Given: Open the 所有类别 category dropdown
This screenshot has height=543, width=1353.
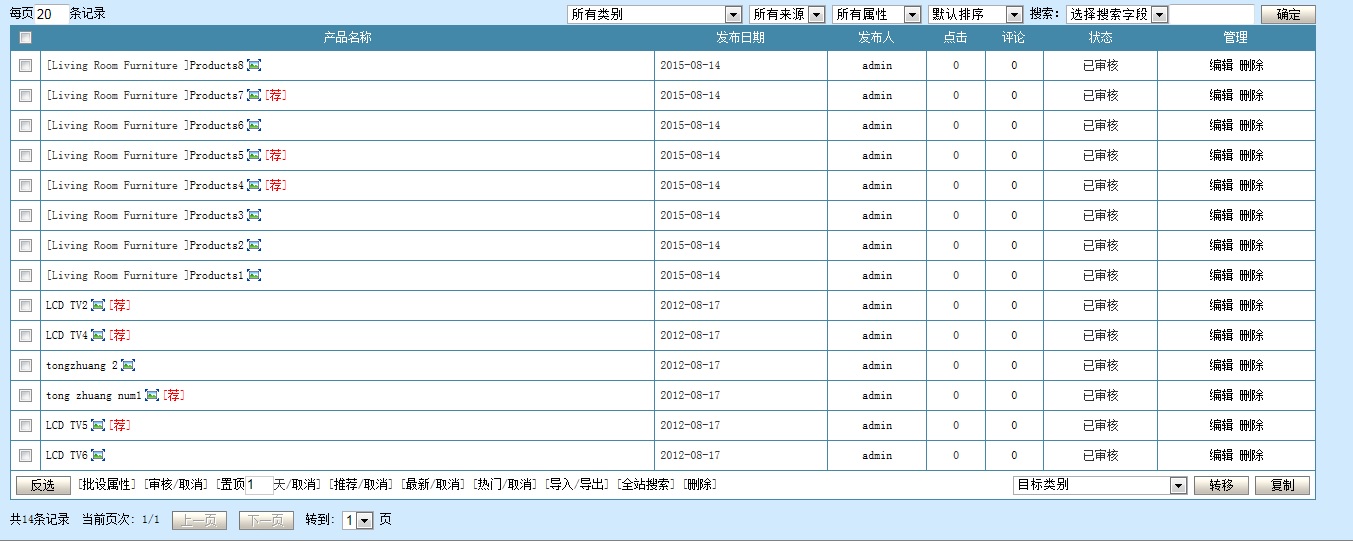Looking at the screenshot, I should point(654,15).
